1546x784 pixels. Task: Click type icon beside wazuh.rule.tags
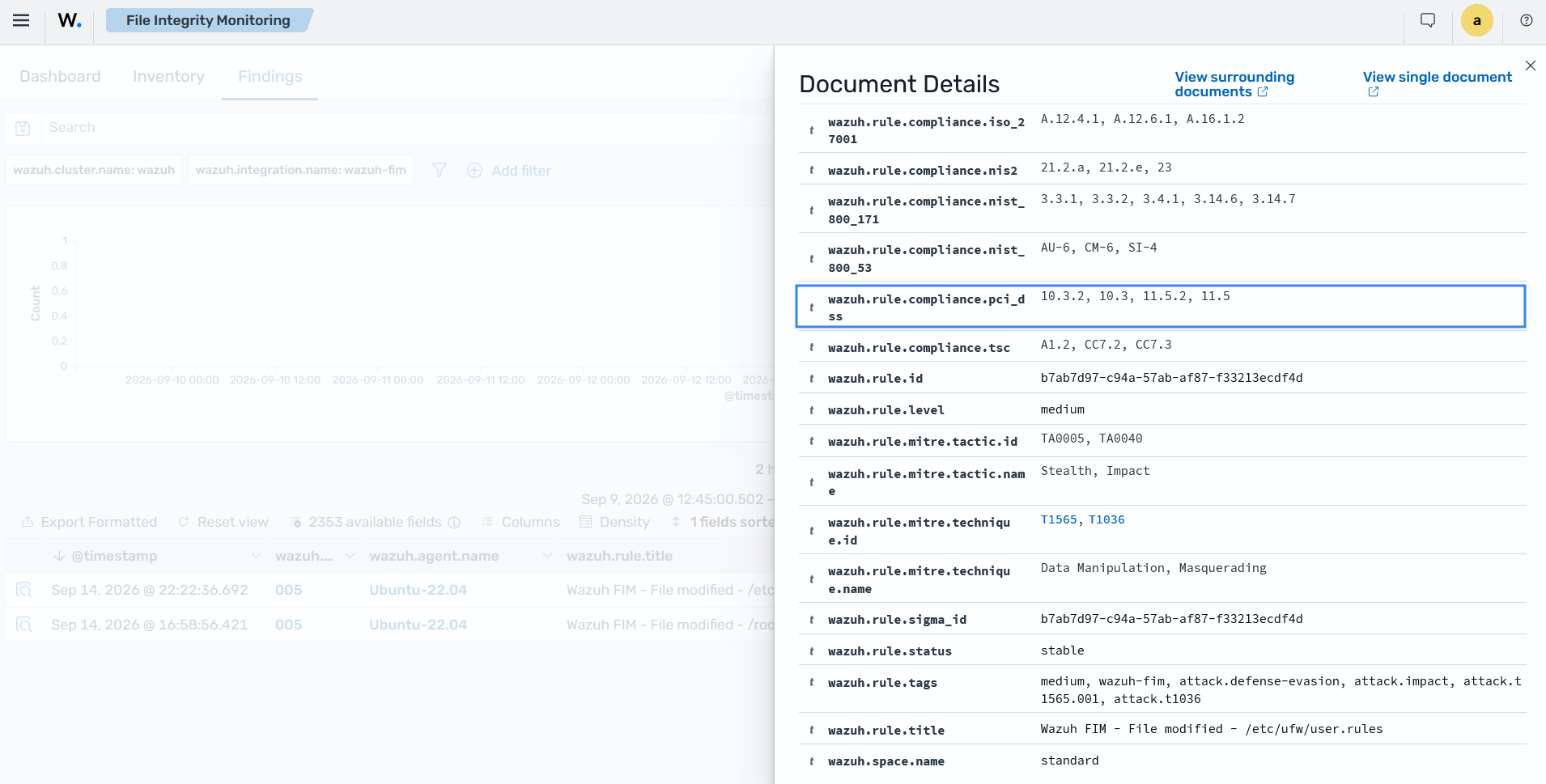click(x=811, y=683)
